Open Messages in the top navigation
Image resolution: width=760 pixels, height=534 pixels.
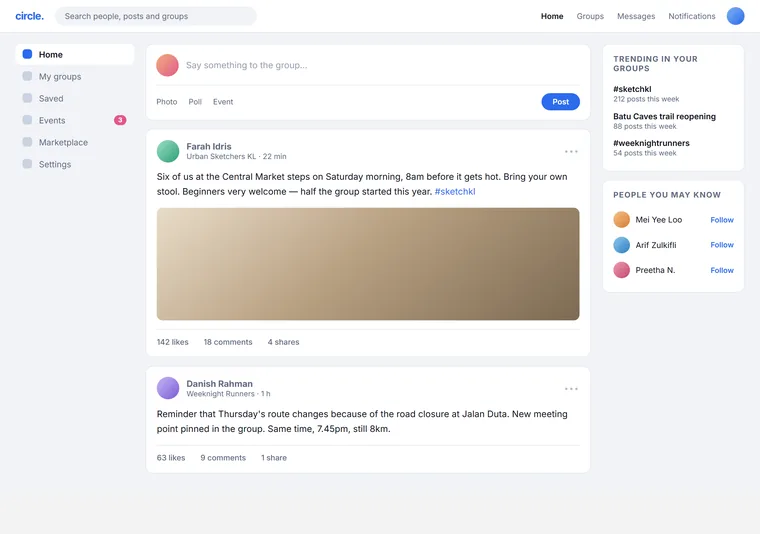coord(636,16)
